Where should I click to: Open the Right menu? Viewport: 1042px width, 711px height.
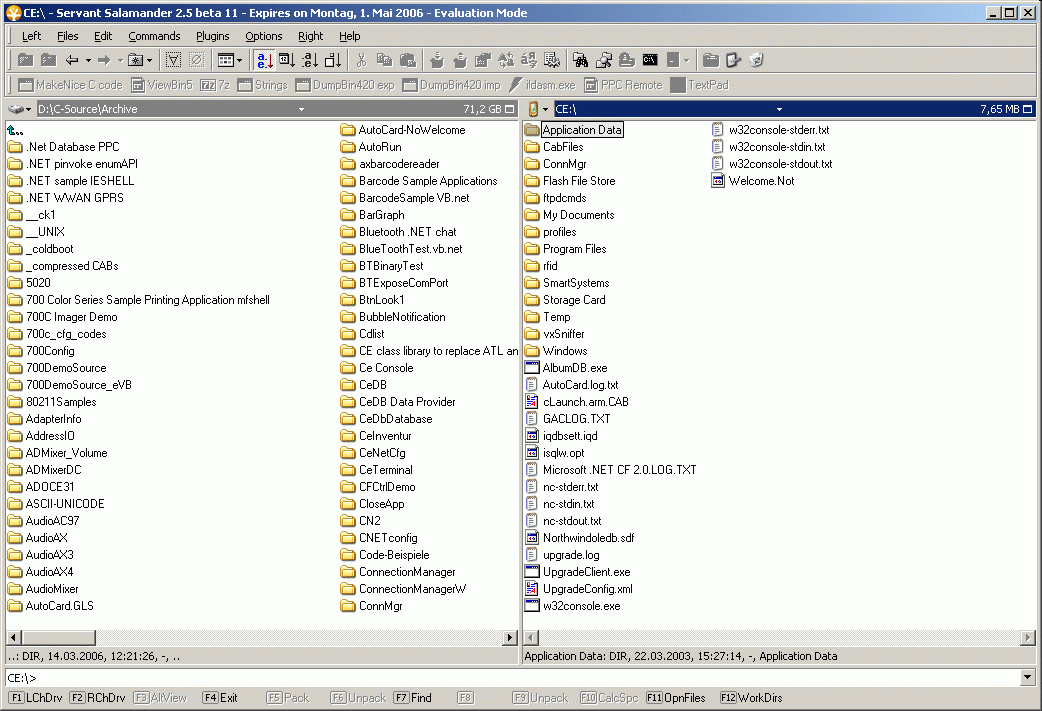(x=310, y=37)
